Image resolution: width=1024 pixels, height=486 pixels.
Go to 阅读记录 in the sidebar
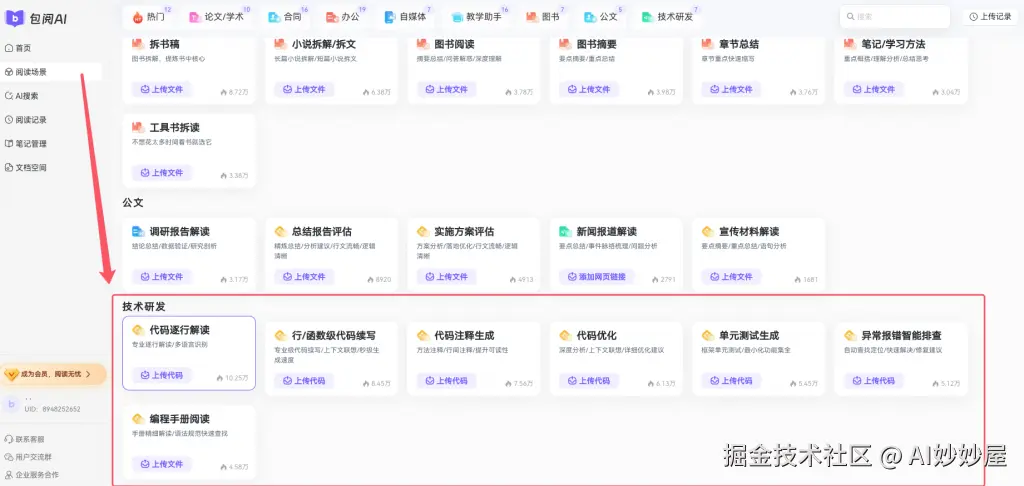pos(25,120)
